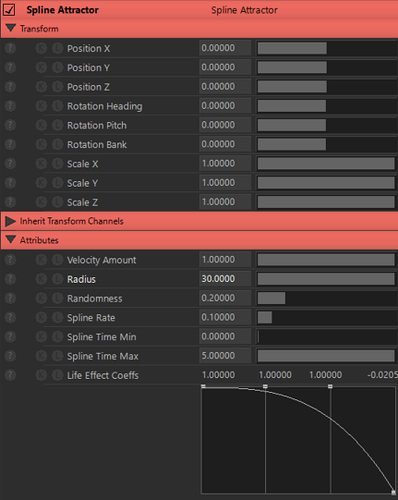Open the help icon for Position Z
Image resolution: width=398 pixels, height=500 pixels.
click(10, 87)
